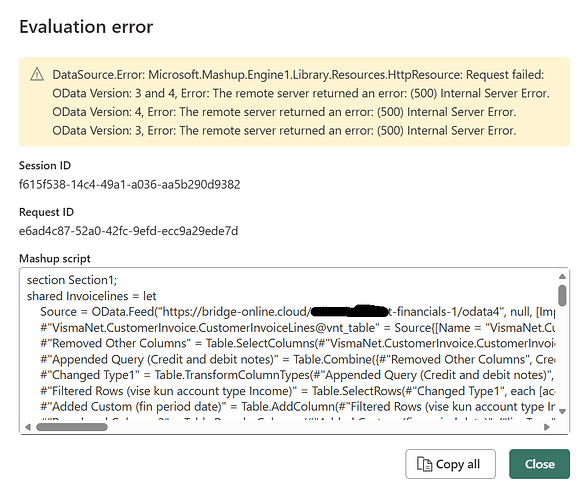Click the warning triangle icon
This screenshot has height=500, width=585.
pyautogui.click(x=37, y=74)
